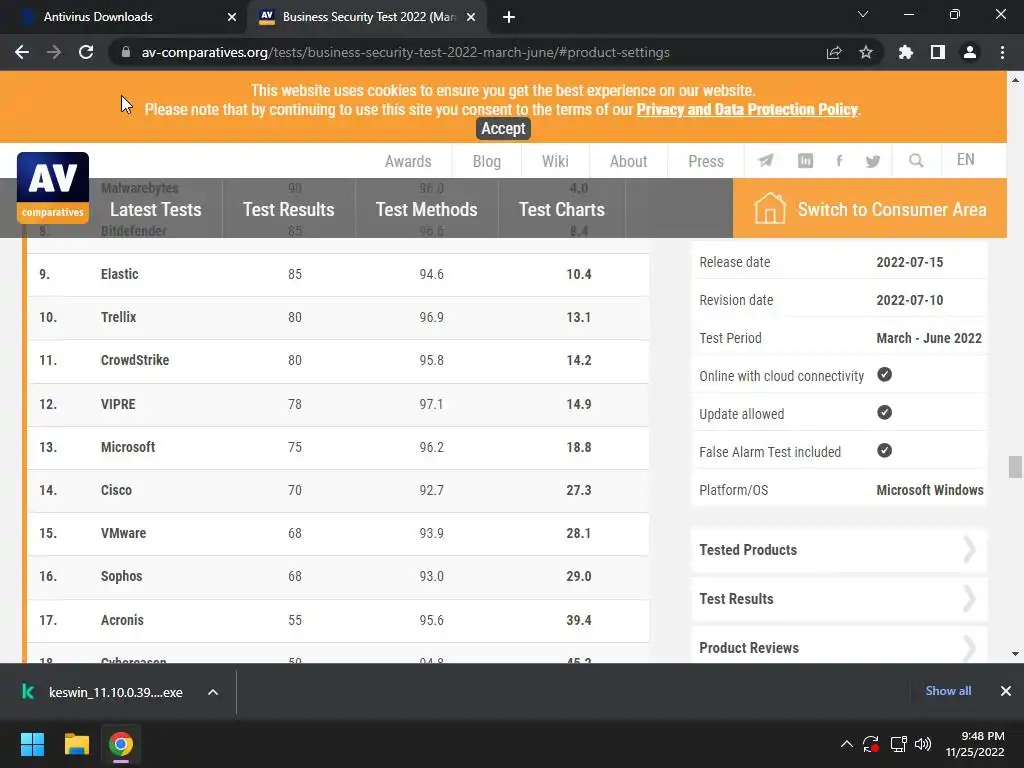
Task: Click the AV Comparatives logo
Action: click(x=53, y=188)
